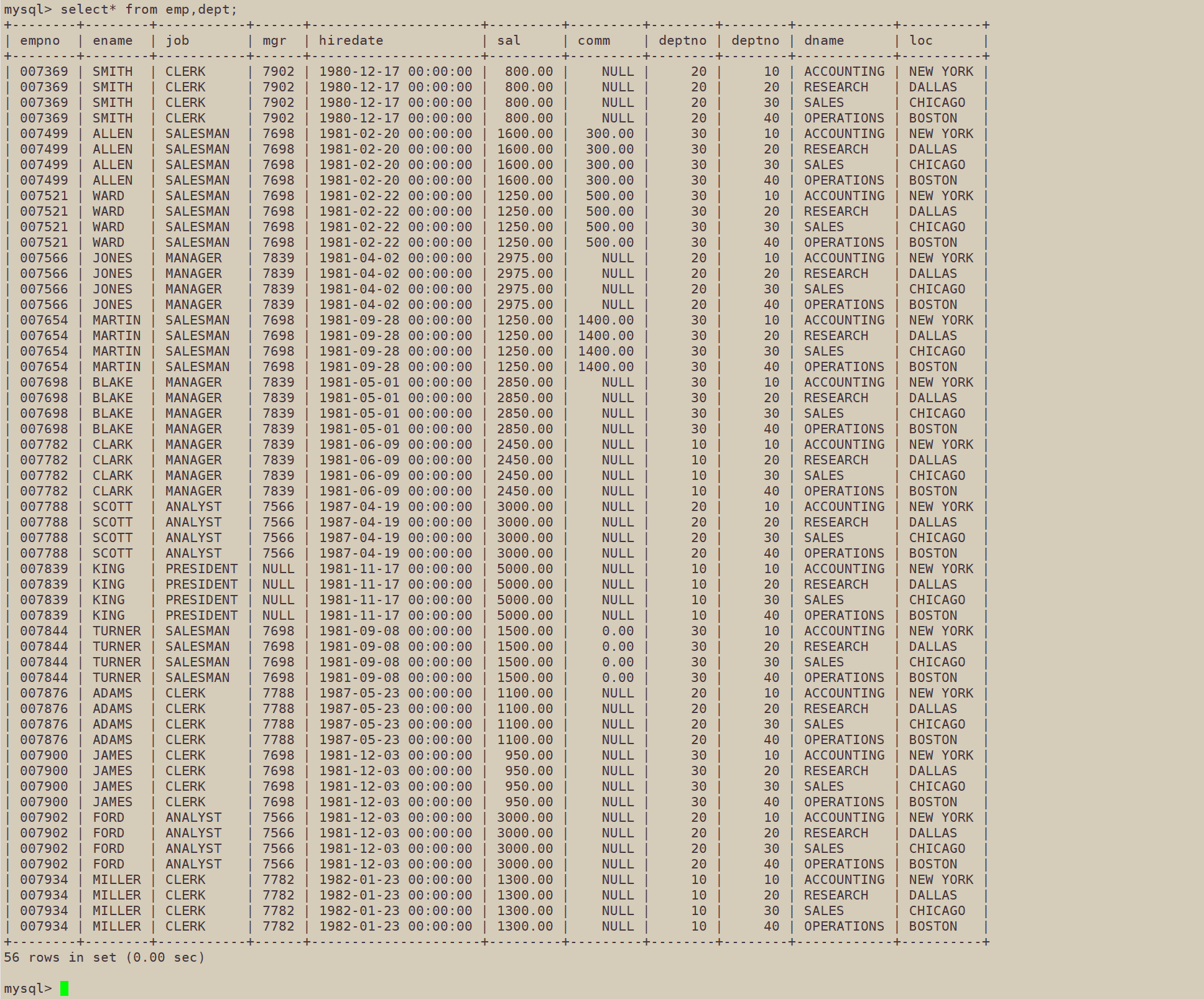This screenshot has height=999, width=1204.
Task: Click 007902 in FORD's ACCOUNTING row
Action: pos(44,817)
